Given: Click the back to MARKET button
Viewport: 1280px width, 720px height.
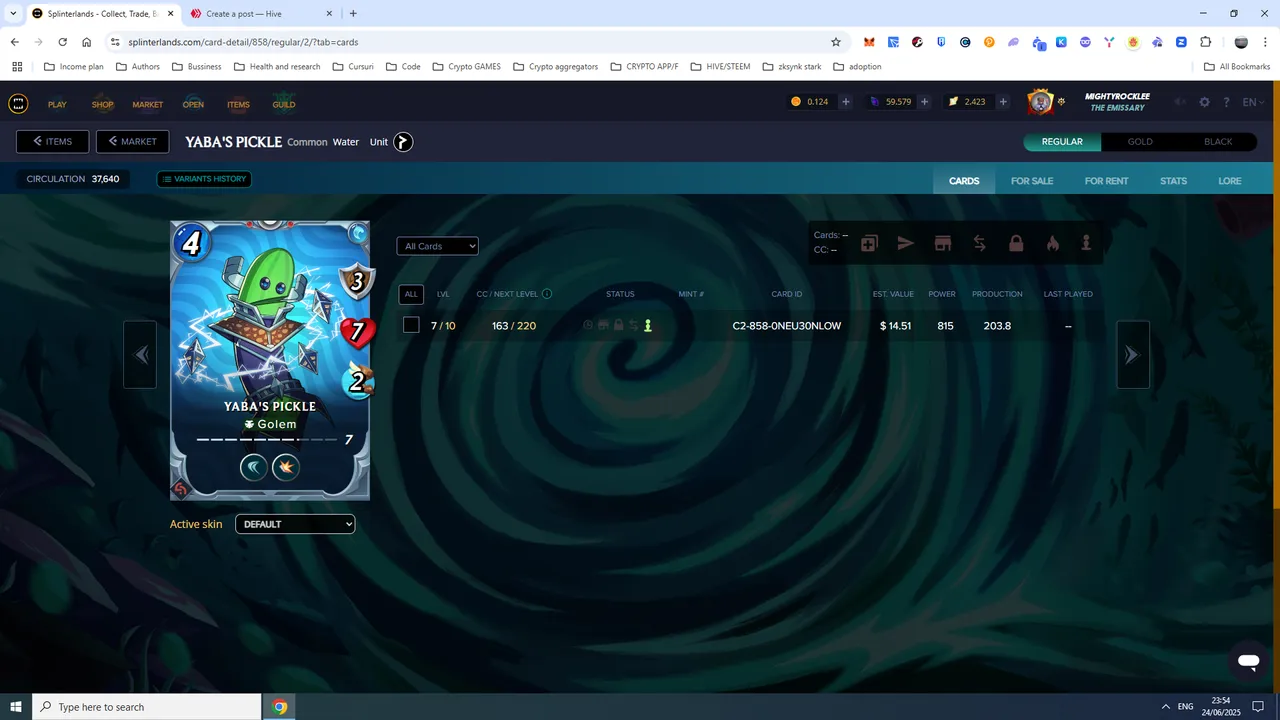Looking at the screenshot, I should point(132,142).
